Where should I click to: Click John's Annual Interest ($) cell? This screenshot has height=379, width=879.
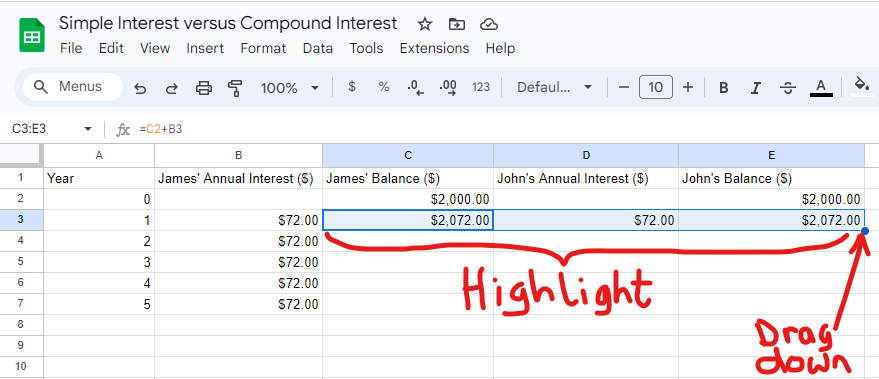click(586, 178)
